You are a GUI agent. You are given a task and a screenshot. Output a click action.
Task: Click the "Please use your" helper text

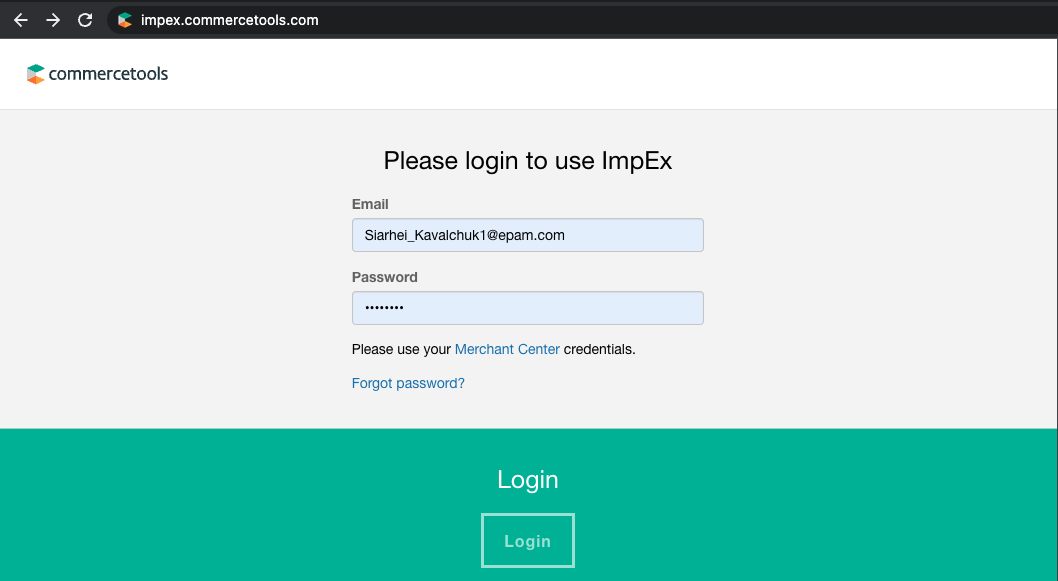coord(401,349)
